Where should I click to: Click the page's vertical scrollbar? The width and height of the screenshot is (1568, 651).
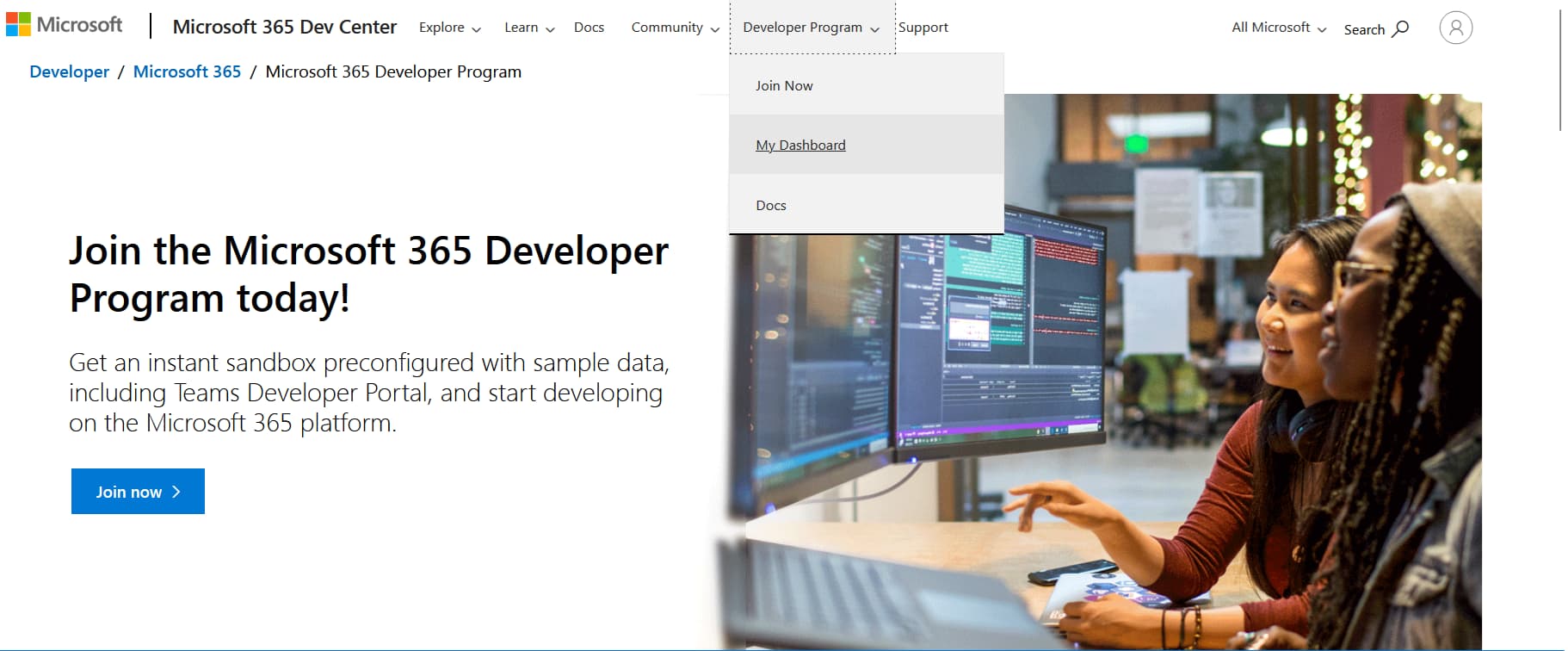click(1560, 71)
